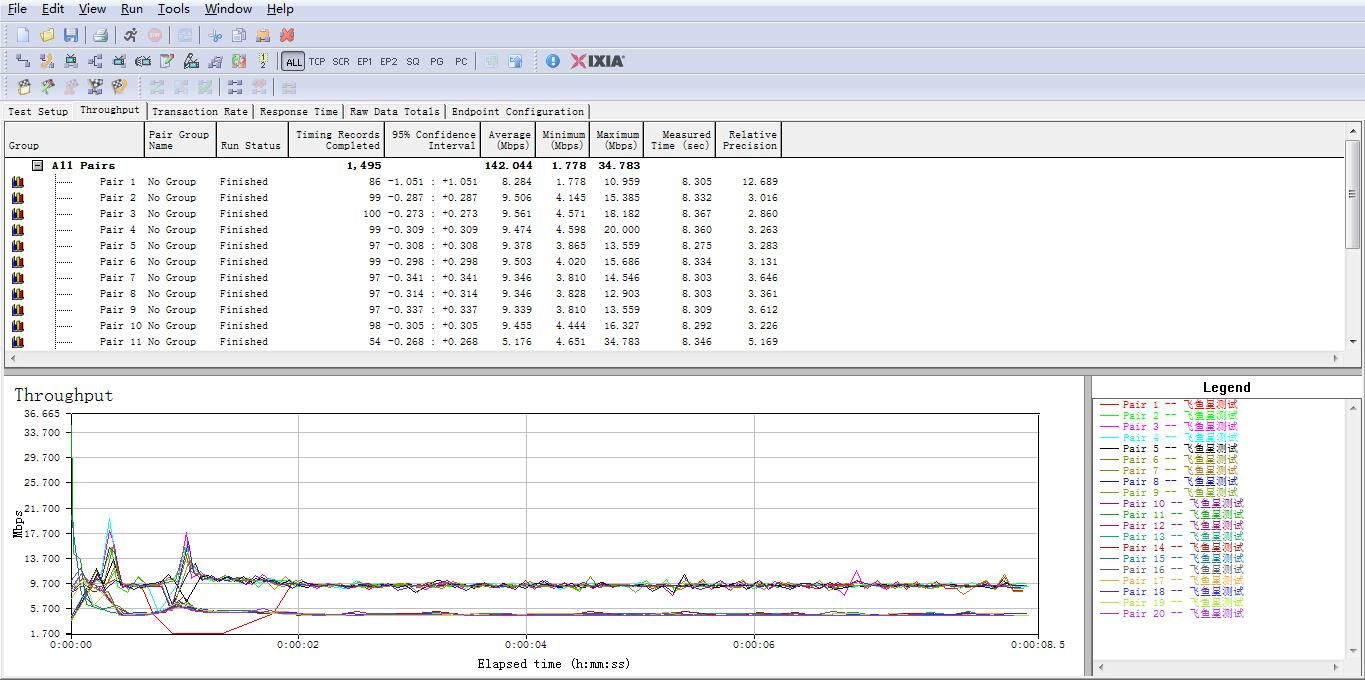This screenshot has height=680, width=1365.
Task: Click the Pair Group Name column header
Action: [180, 140]
